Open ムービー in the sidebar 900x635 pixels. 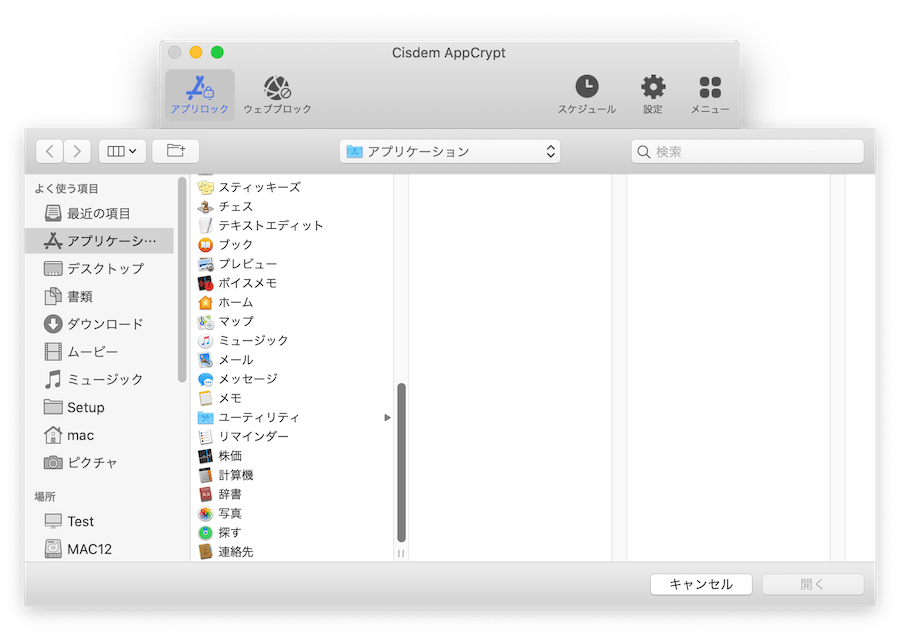pos(99,351)
